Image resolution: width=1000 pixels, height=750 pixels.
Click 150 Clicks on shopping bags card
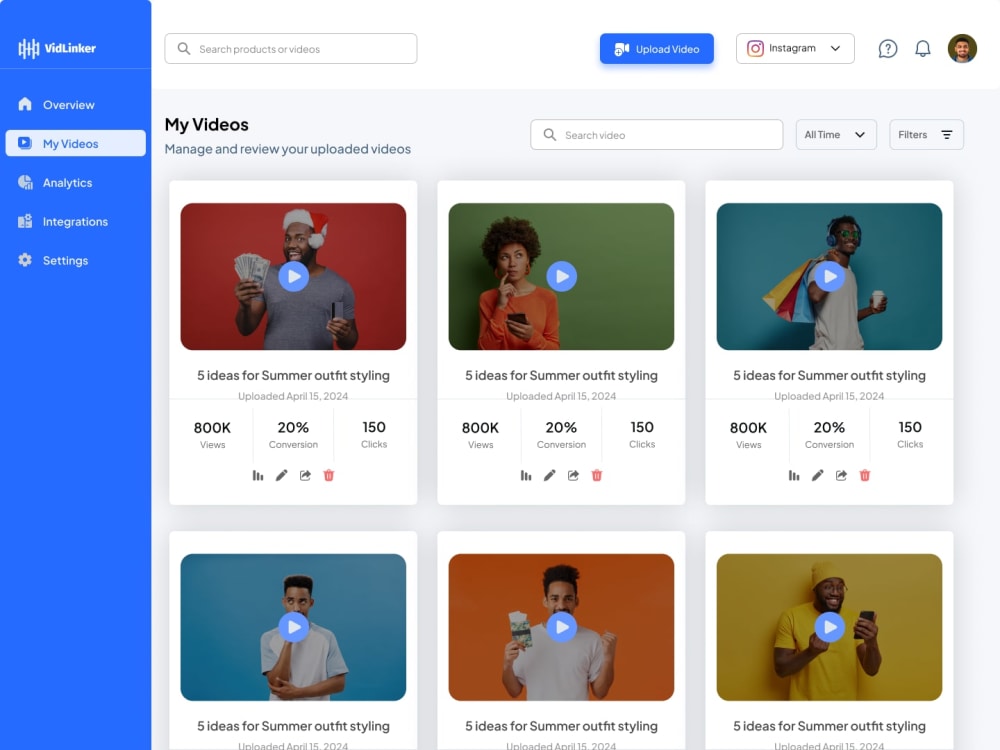pos(910,435)
